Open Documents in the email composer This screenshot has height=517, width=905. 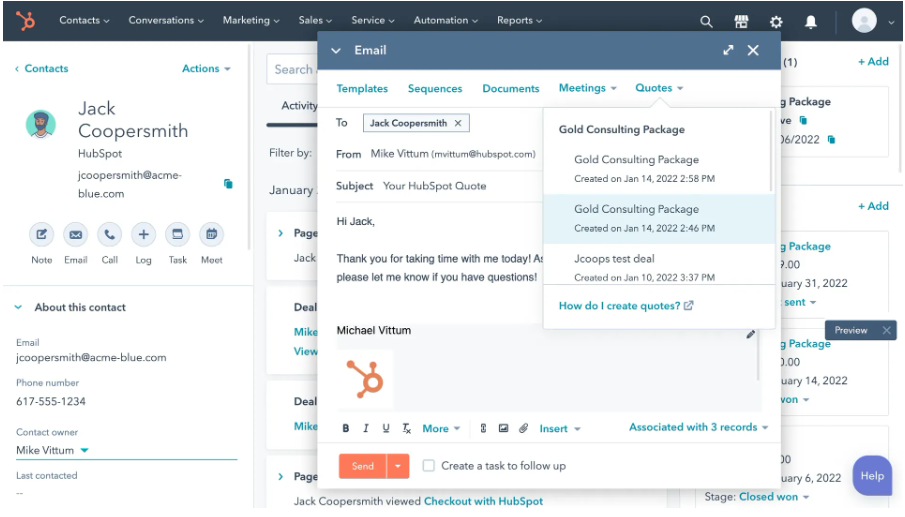(x=511, y=88)
